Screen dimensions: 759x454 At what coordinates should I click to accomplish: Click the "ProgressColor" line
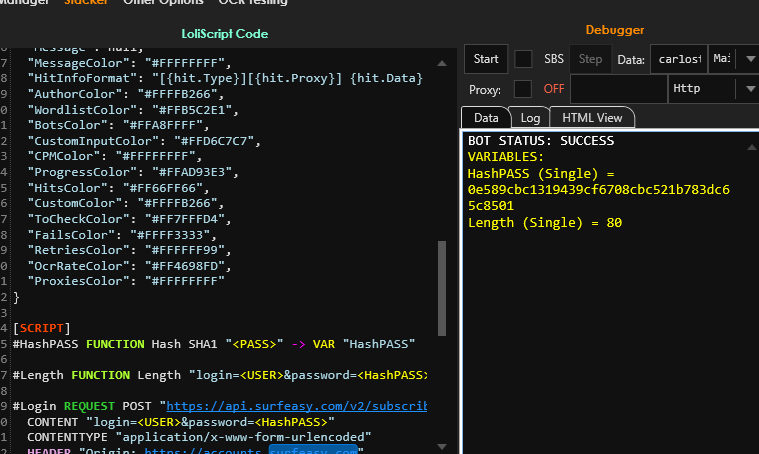(133, 172)
